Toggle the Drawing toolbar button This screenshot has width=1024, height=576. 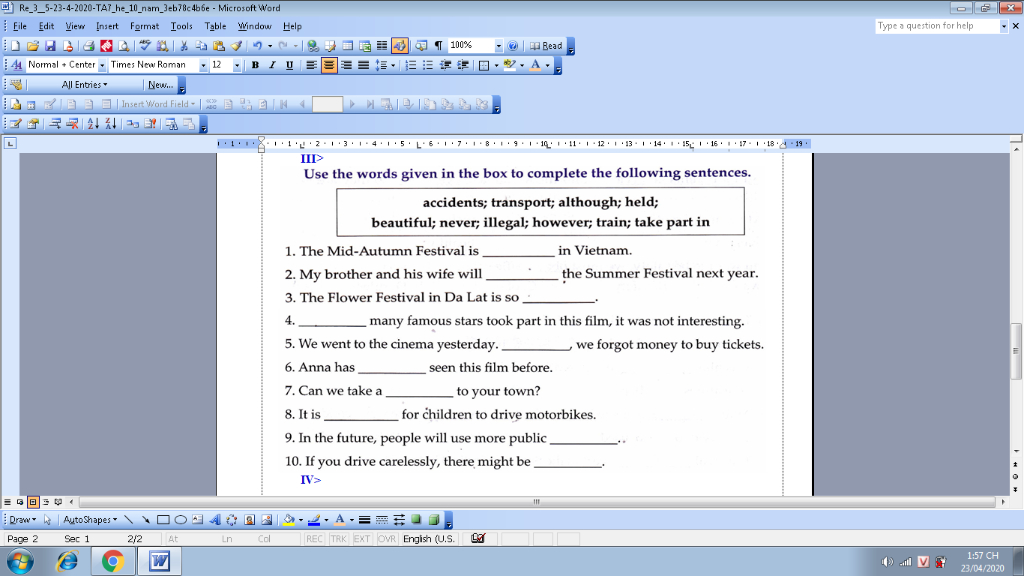coord(400,46)
